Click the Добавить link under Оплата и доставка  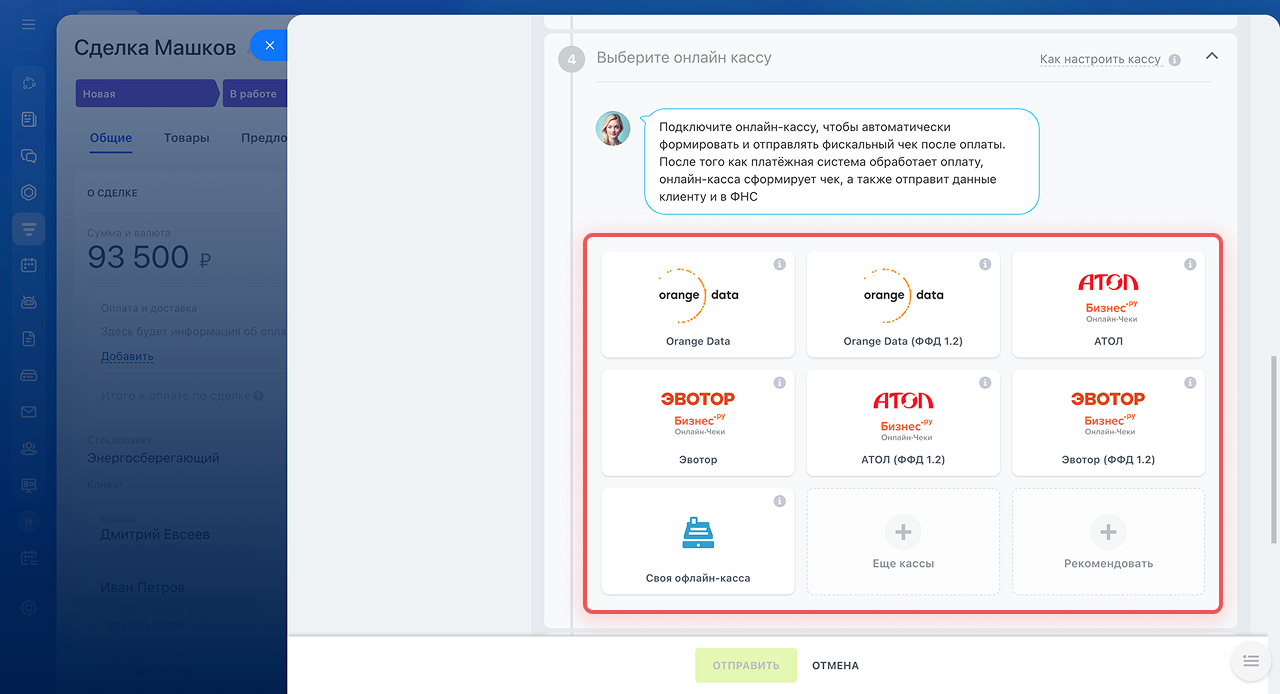127,356
